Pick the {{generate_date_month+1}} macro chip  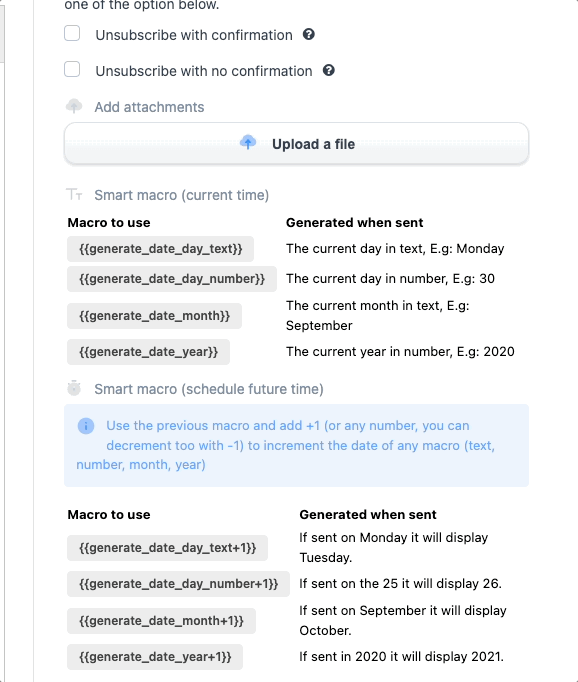pos(161,621)
